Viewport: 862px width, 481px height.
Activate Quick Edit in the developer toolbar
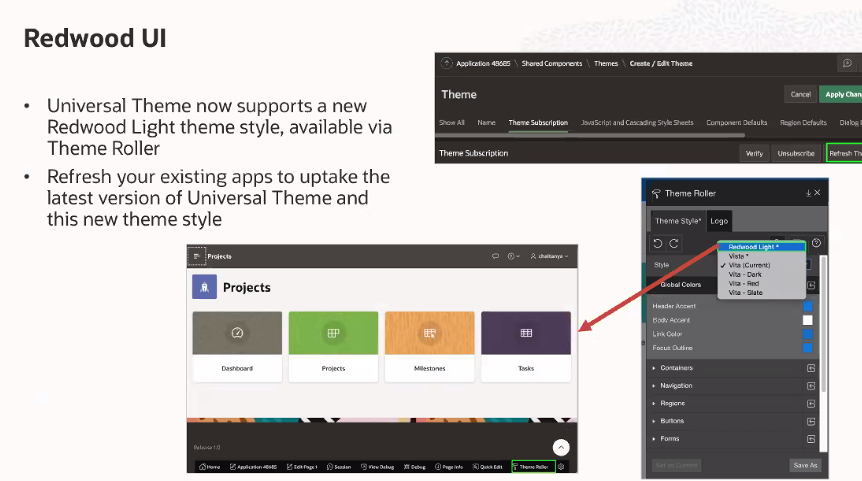(x=488, y=467)
